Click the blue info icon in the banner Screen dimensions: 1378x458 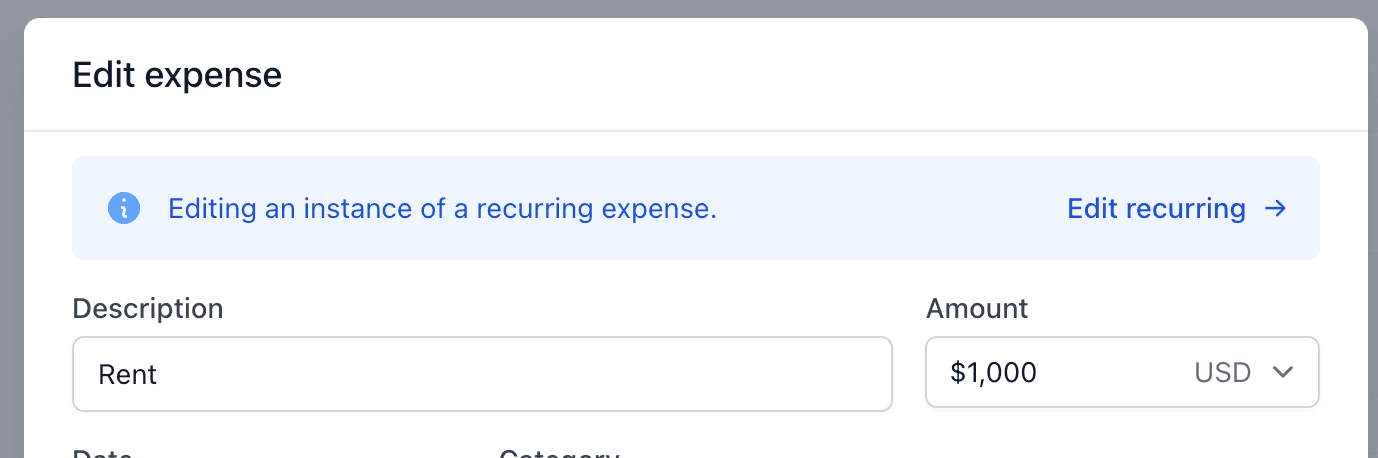[x=123, y=208]
